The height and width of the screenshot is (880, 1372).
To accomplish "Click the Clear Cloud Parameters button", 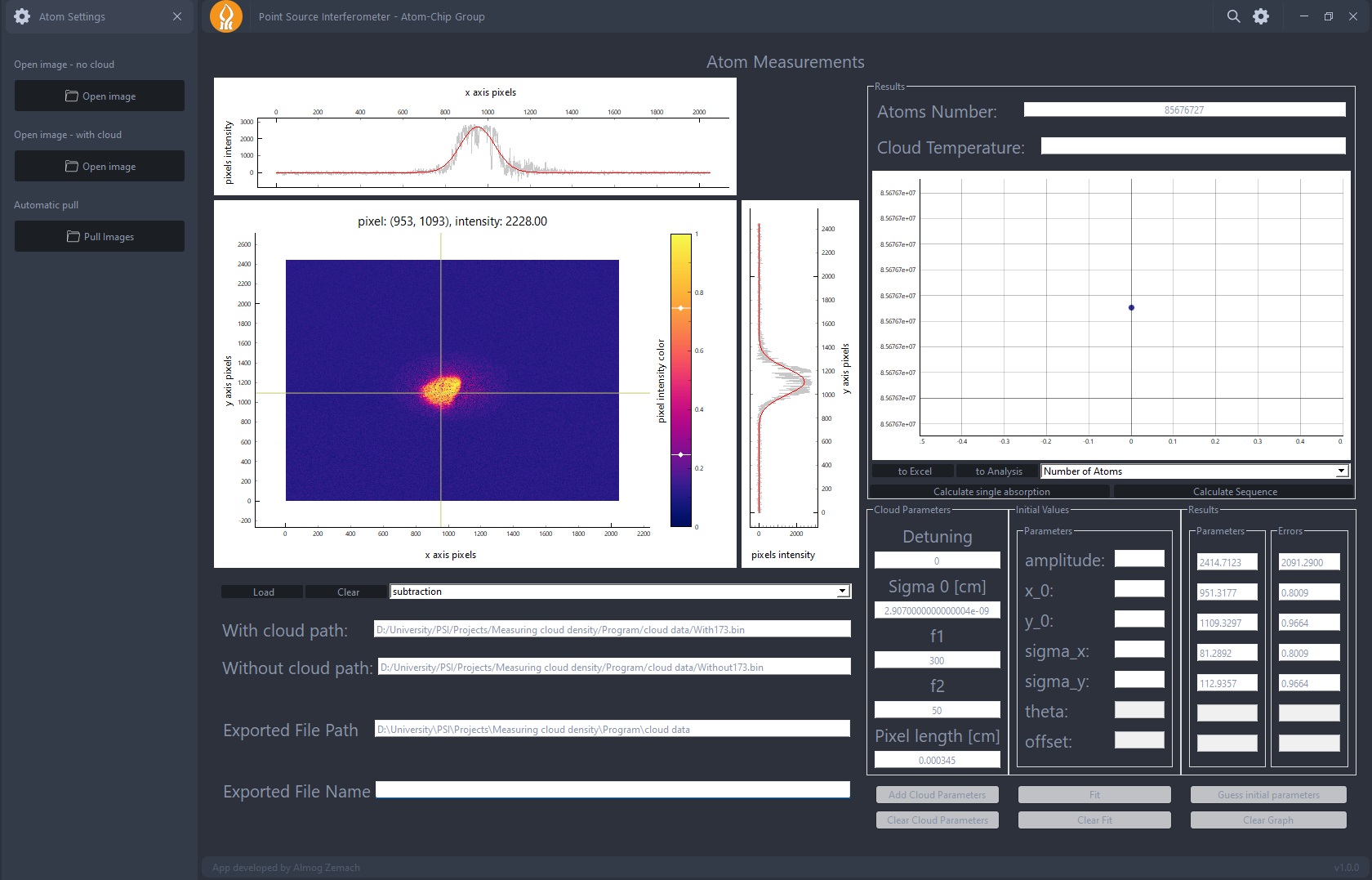I will [x=937, y=820].
